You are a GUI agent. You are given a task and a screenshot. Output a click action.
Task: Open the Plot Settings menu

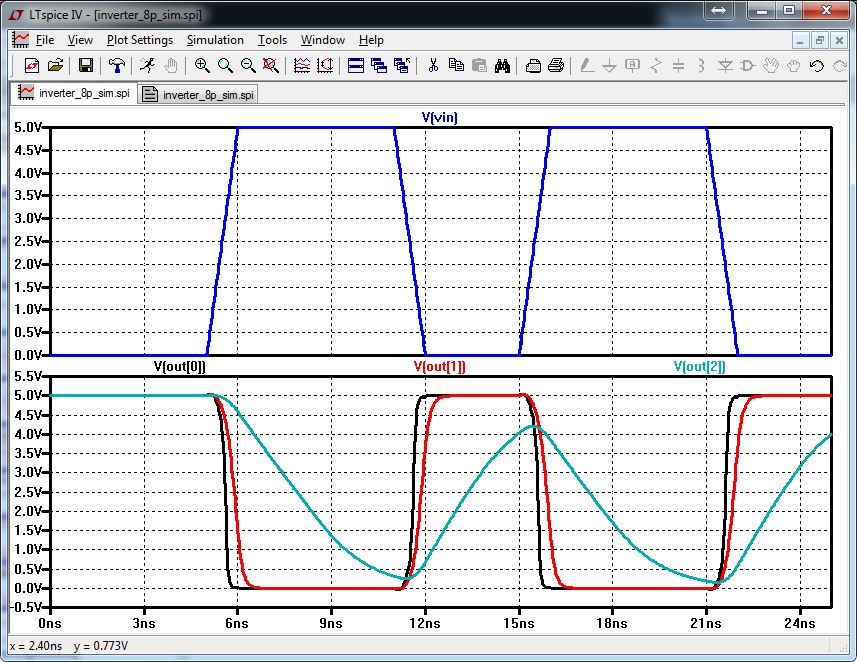click(140, 40)
